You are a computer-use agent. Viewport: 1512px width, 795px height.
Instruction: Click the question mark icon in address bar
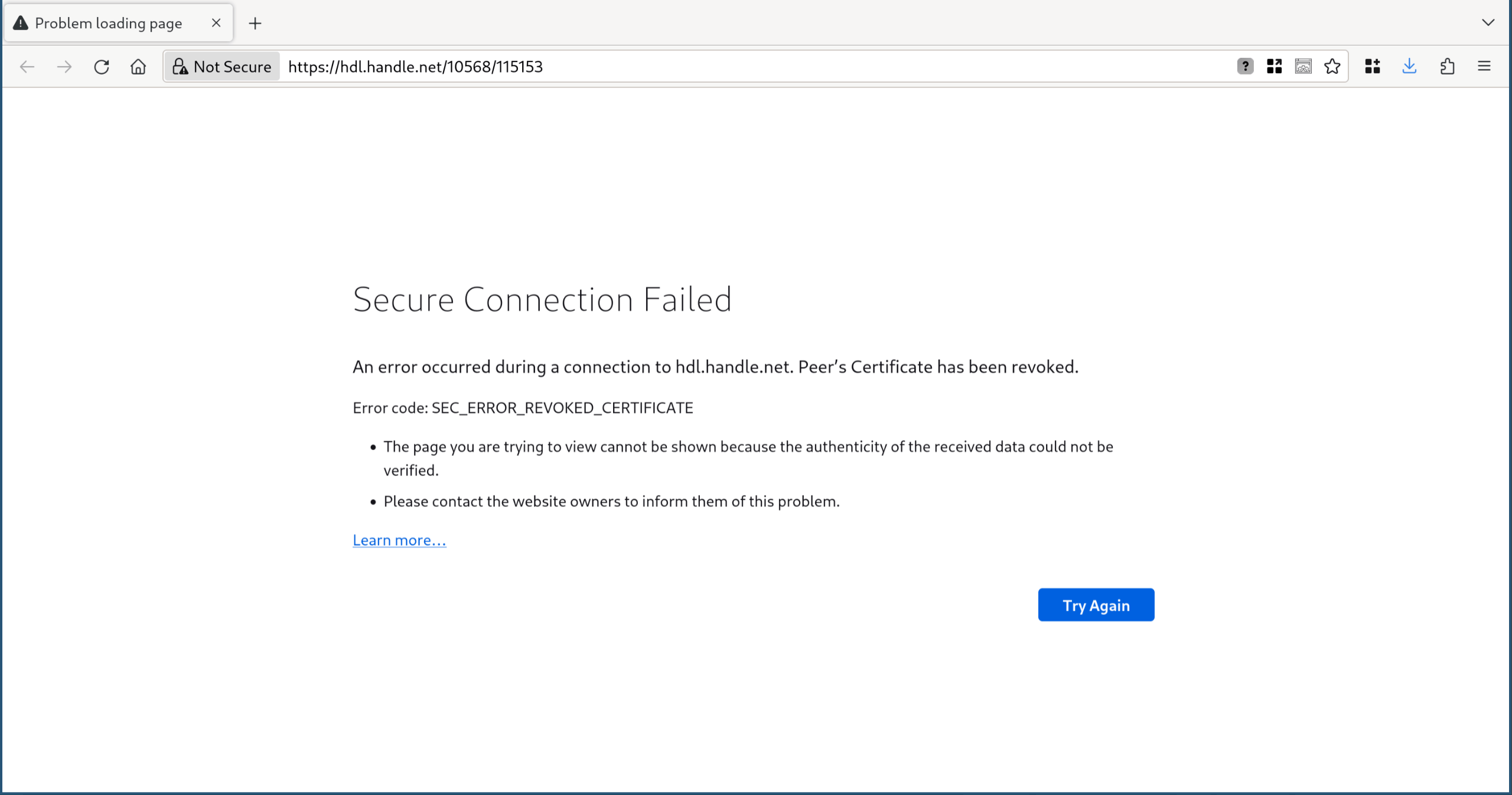pyautogui.click(x=1245, y=66)
